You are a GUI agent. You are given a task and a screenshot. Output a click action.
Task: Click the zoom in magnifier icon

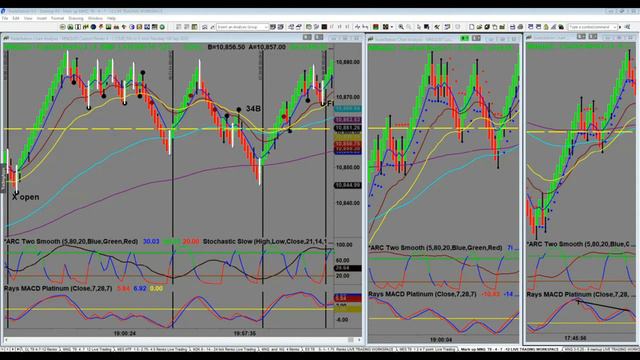click(x=401, y=27)
